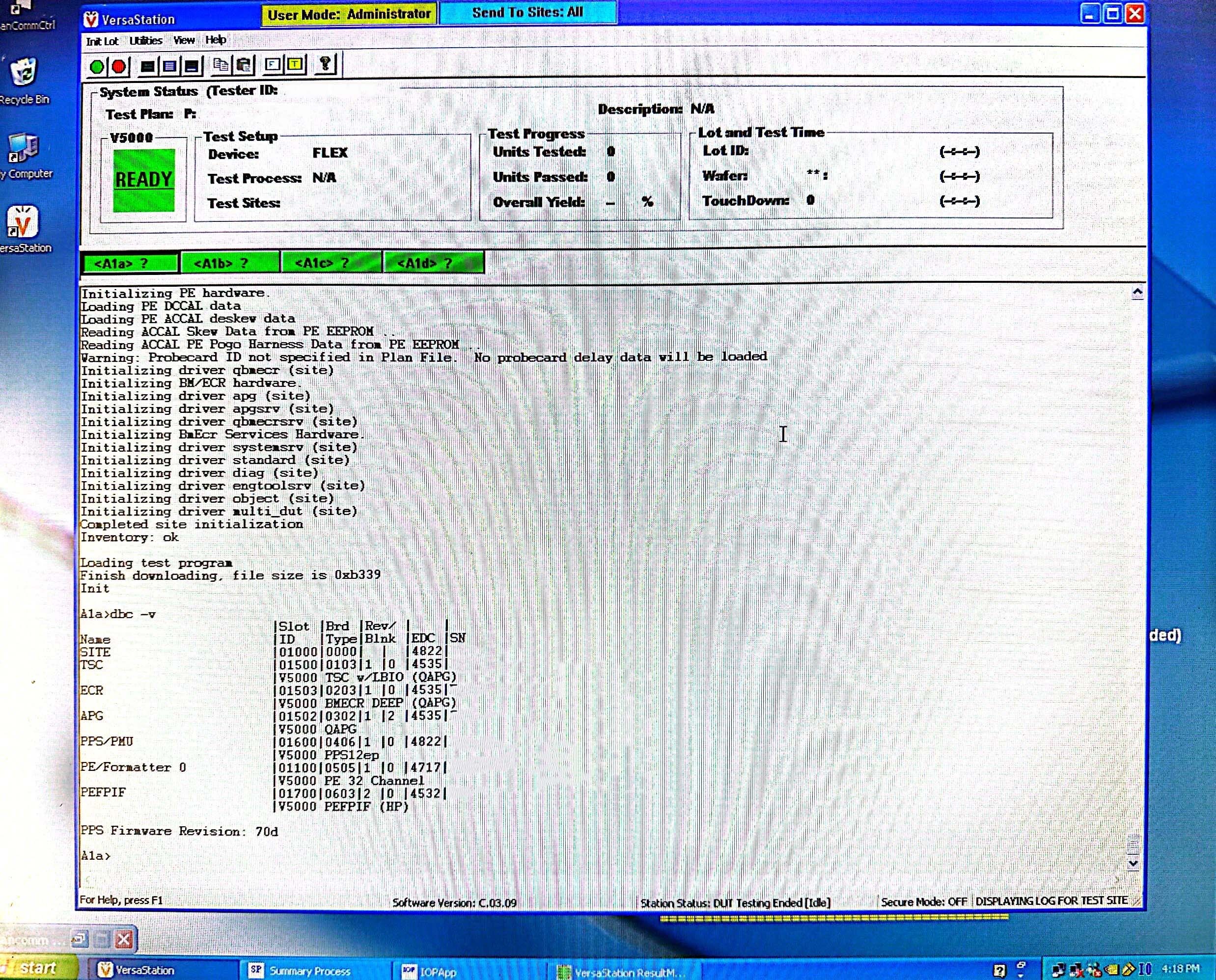This screenshot has height=980, width=1216.
Task: Click the green start circle toolbar icon
Action: coord(97,67)
